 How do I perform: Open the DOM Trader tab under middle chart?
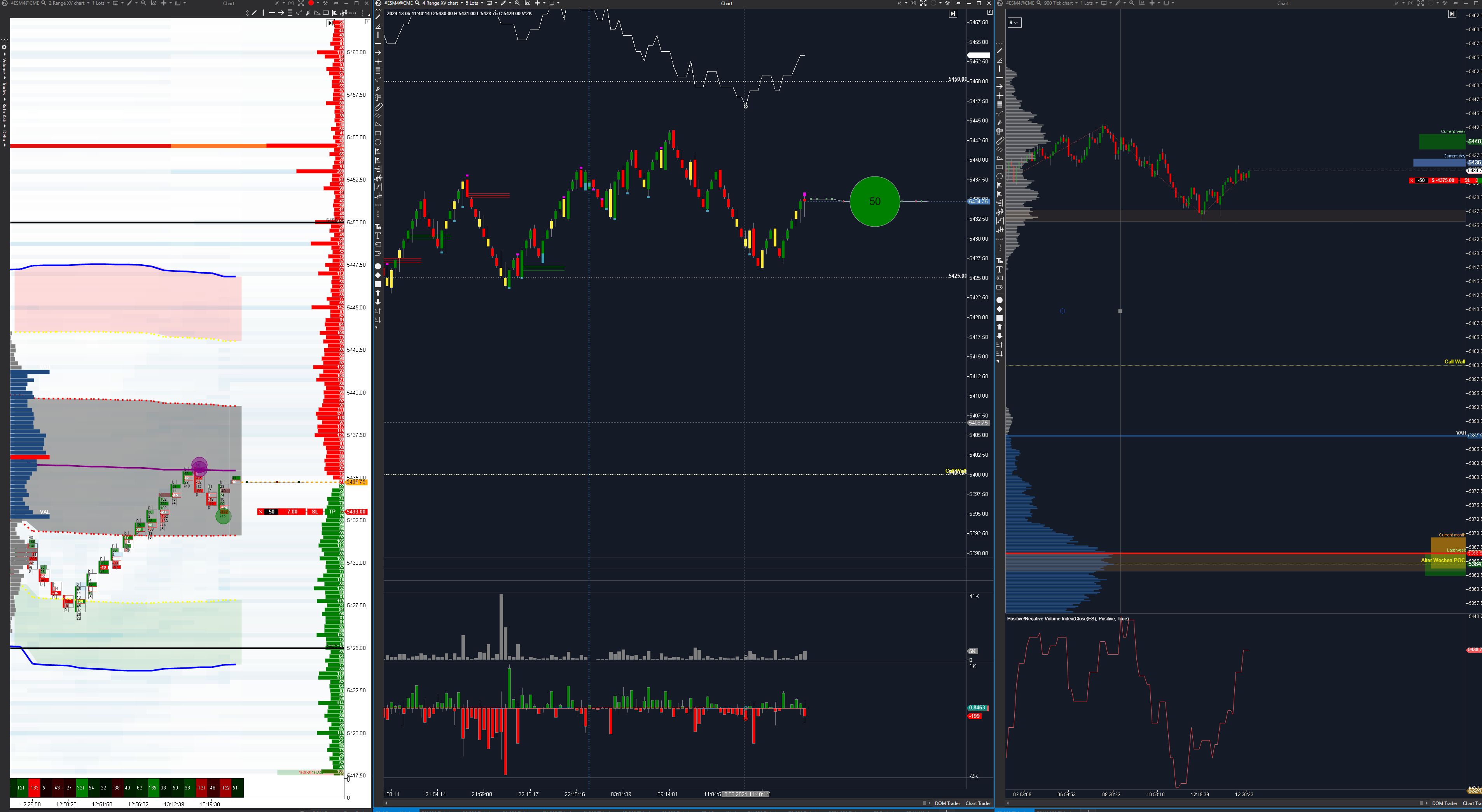coord(947,803)
